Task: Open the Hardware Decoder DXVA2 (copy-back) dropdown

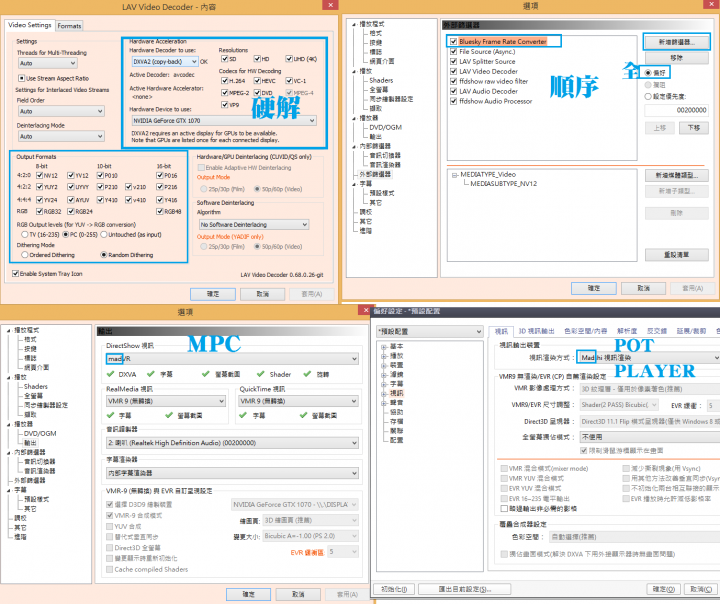Action: tap(165, 62)
